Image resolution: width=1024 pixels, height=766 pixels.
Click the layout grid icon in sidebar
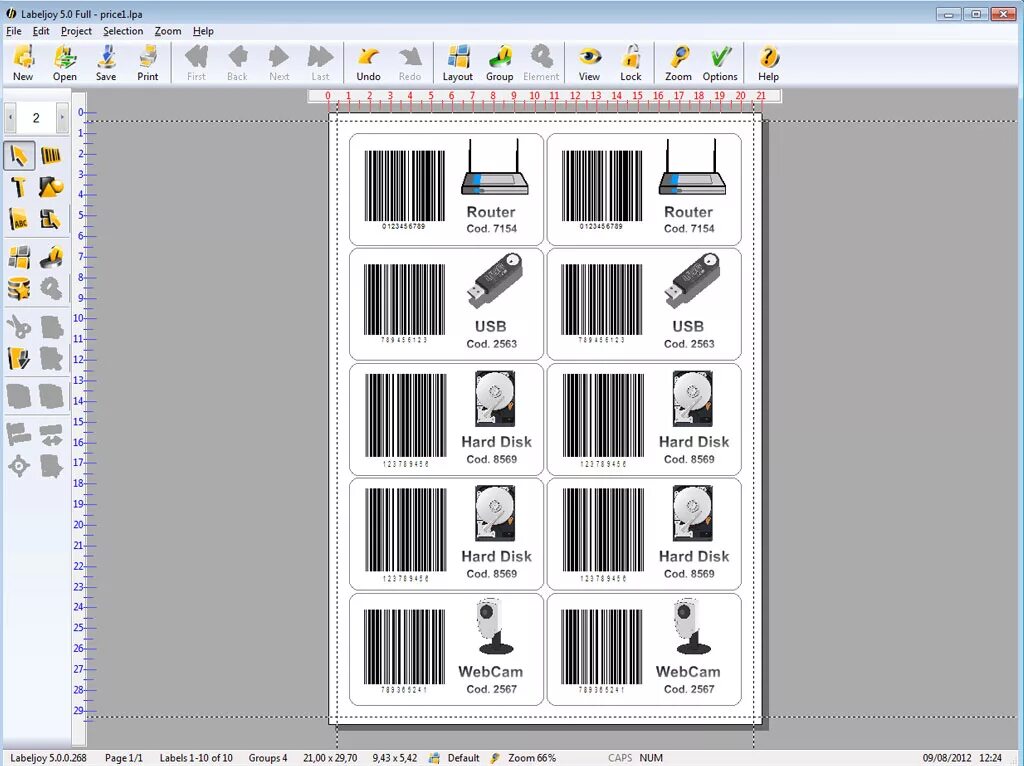pyautogui.click(x=19, y=257)
